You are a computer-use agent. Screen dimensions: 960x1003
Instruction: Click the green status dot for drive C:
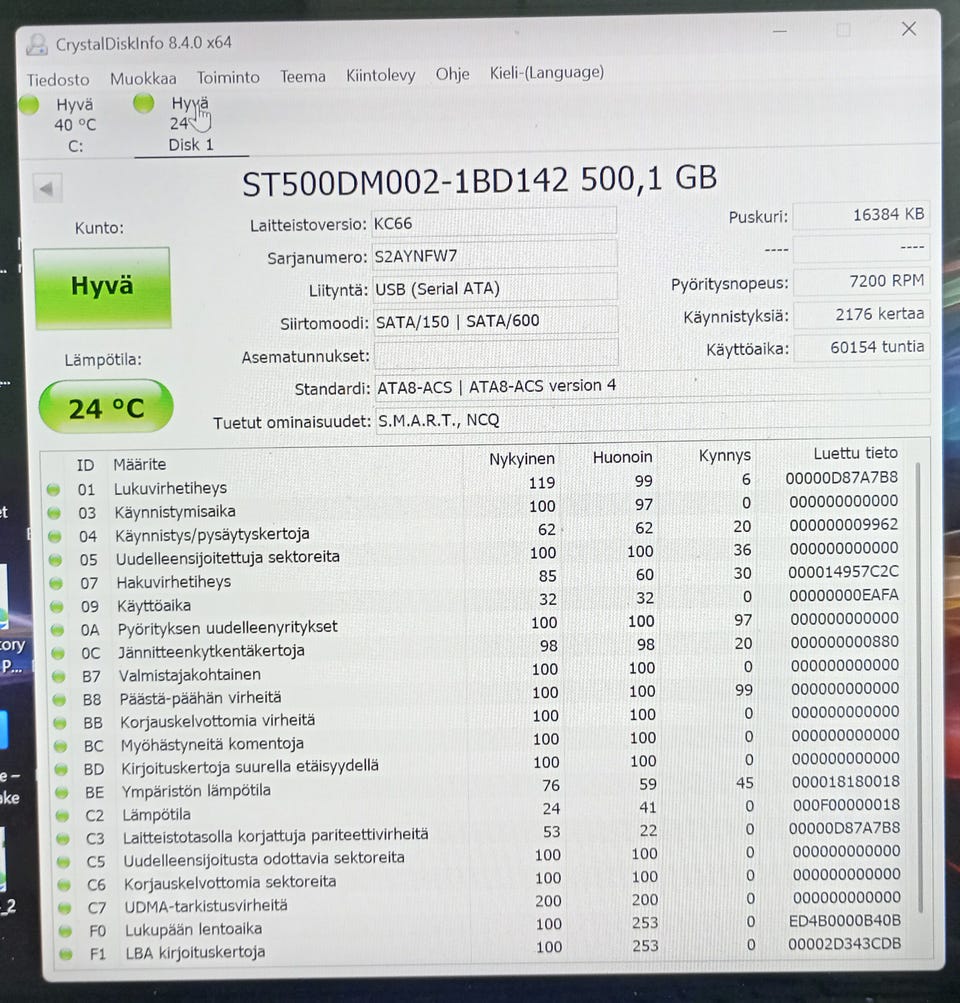click(29, 105)
